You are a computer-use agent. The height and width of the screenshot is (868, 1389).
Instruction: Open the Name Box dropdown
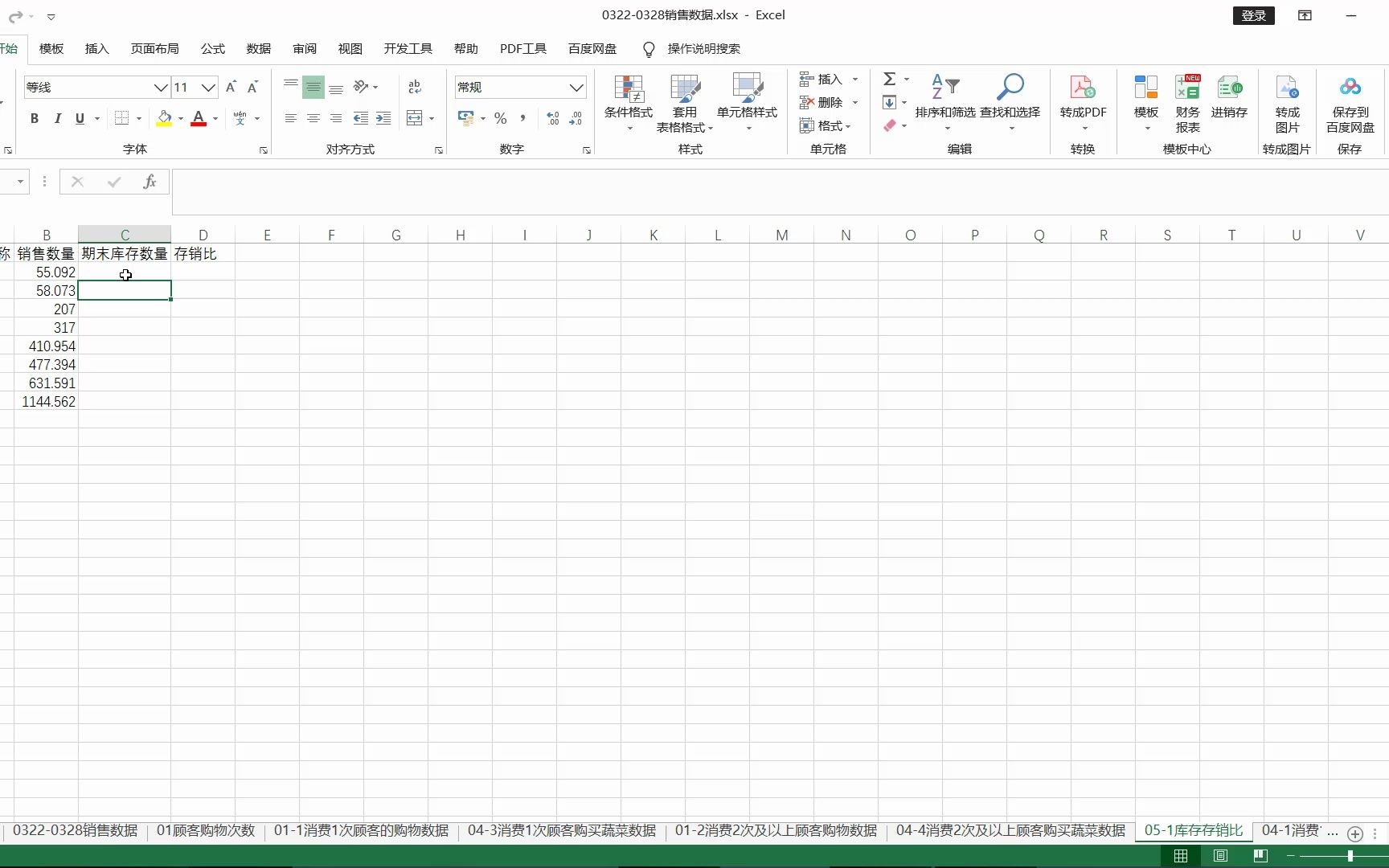pos(20,182)
